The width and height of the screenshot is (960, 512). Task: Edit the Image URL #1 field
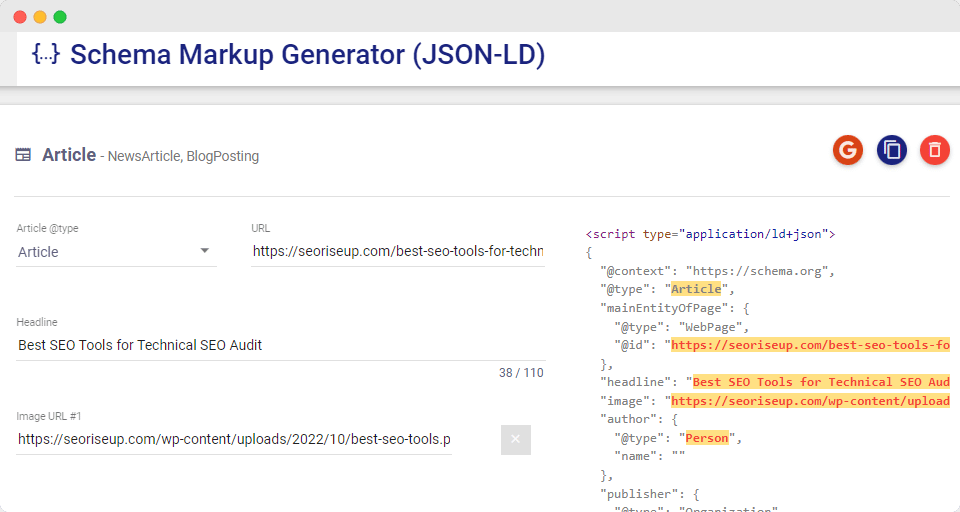234,439
